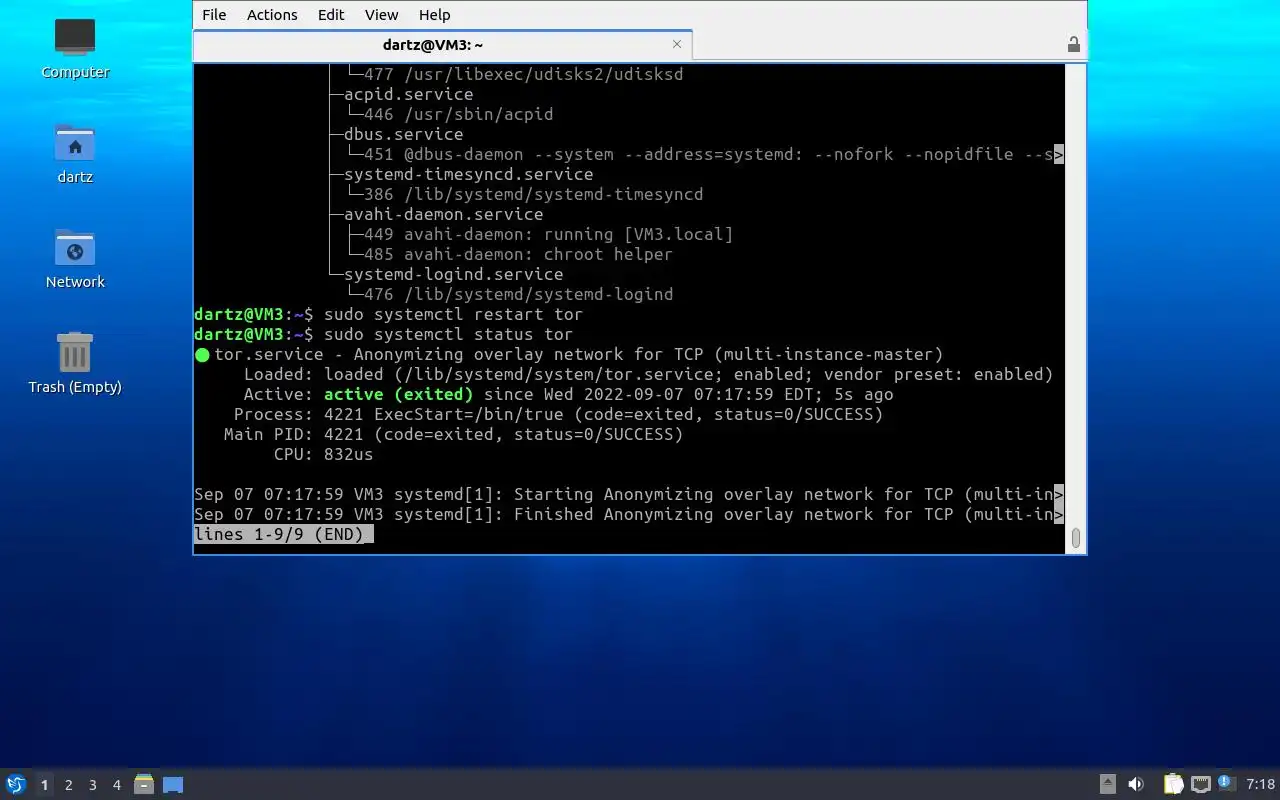The height and width of the screenshot is (800, 1280).
Task: Click the 'active (exited)' status text
Action: (398, 394)
